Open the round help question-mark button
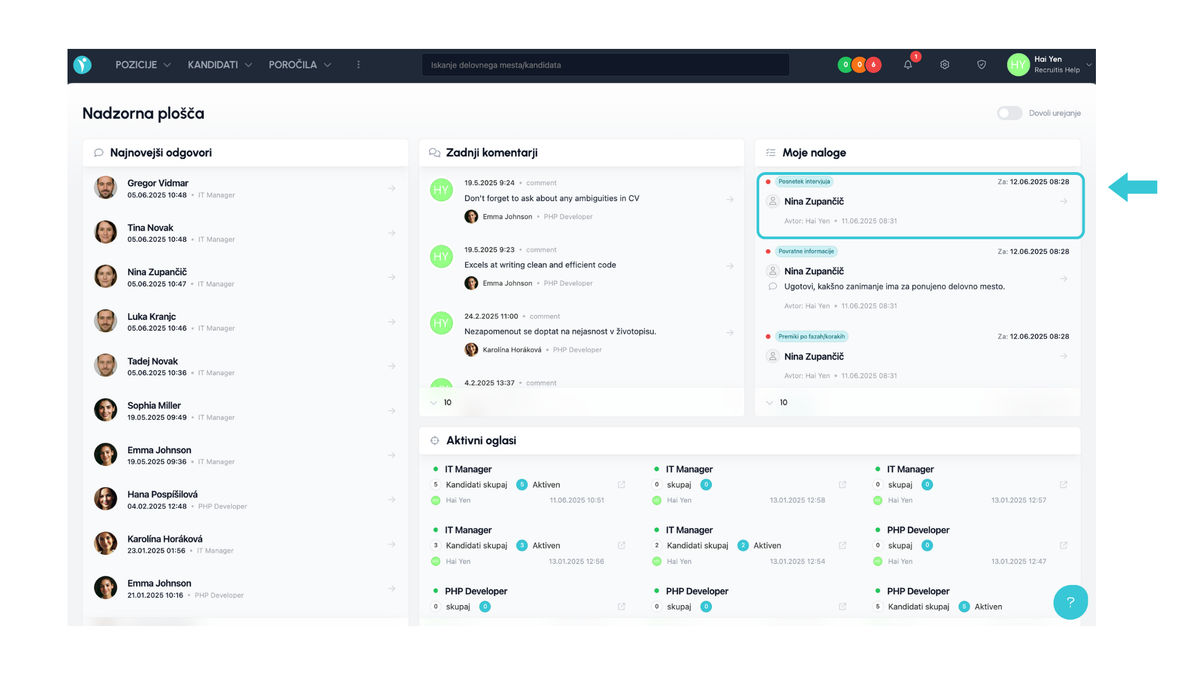 point(1070,602)
